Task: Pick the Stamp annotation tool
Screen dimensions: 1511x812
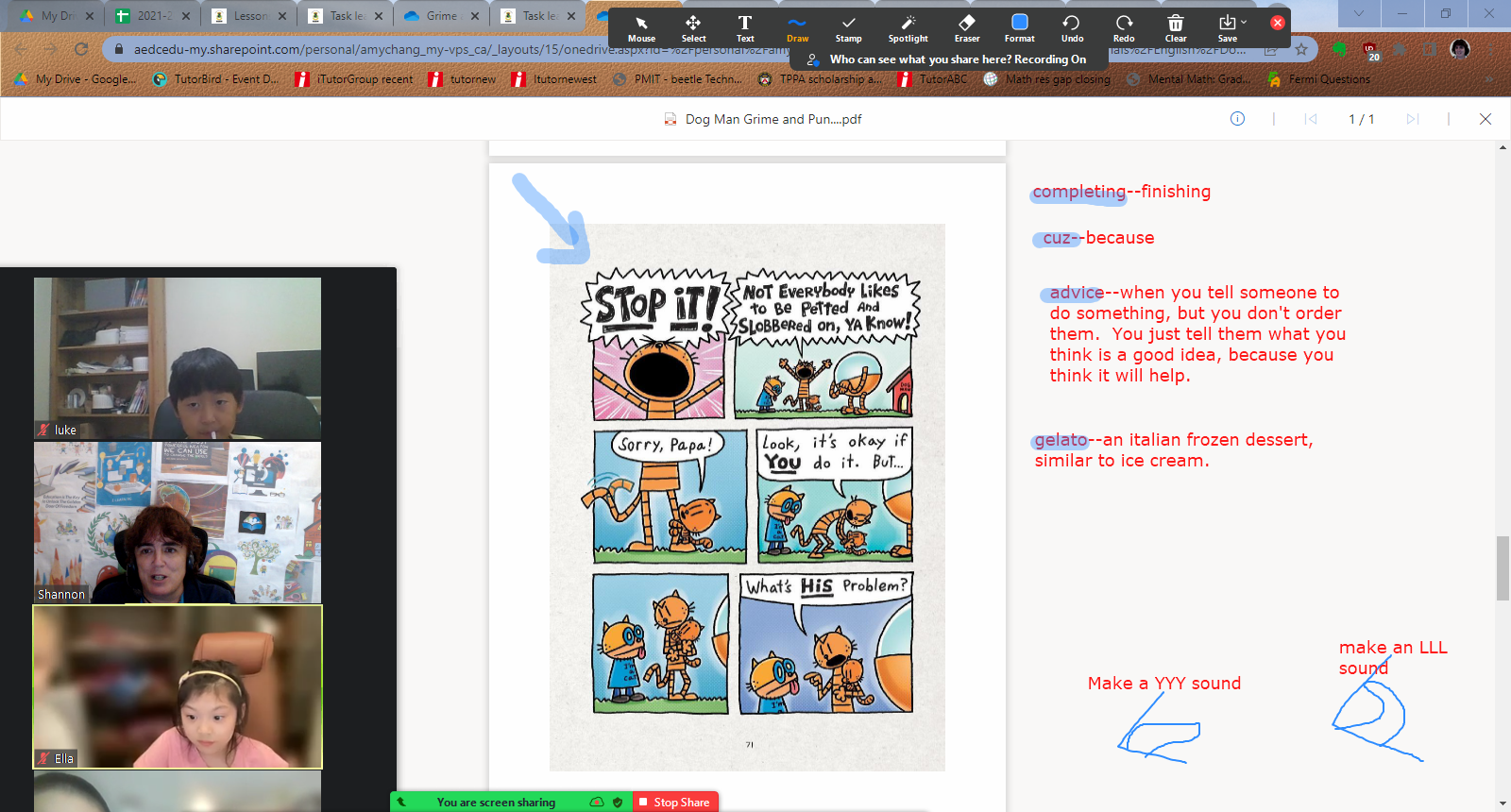Action: click(x=848, y=28)
